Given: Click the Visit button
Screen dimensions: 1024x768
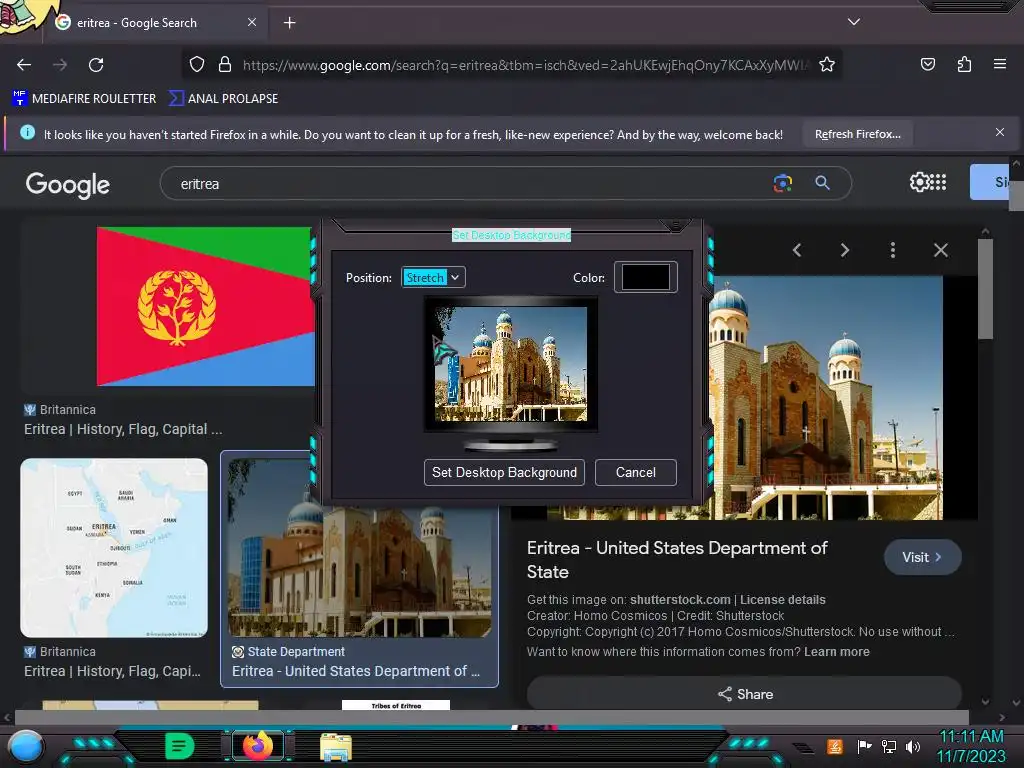Looking at the screenshot, I should coord(922,557).
